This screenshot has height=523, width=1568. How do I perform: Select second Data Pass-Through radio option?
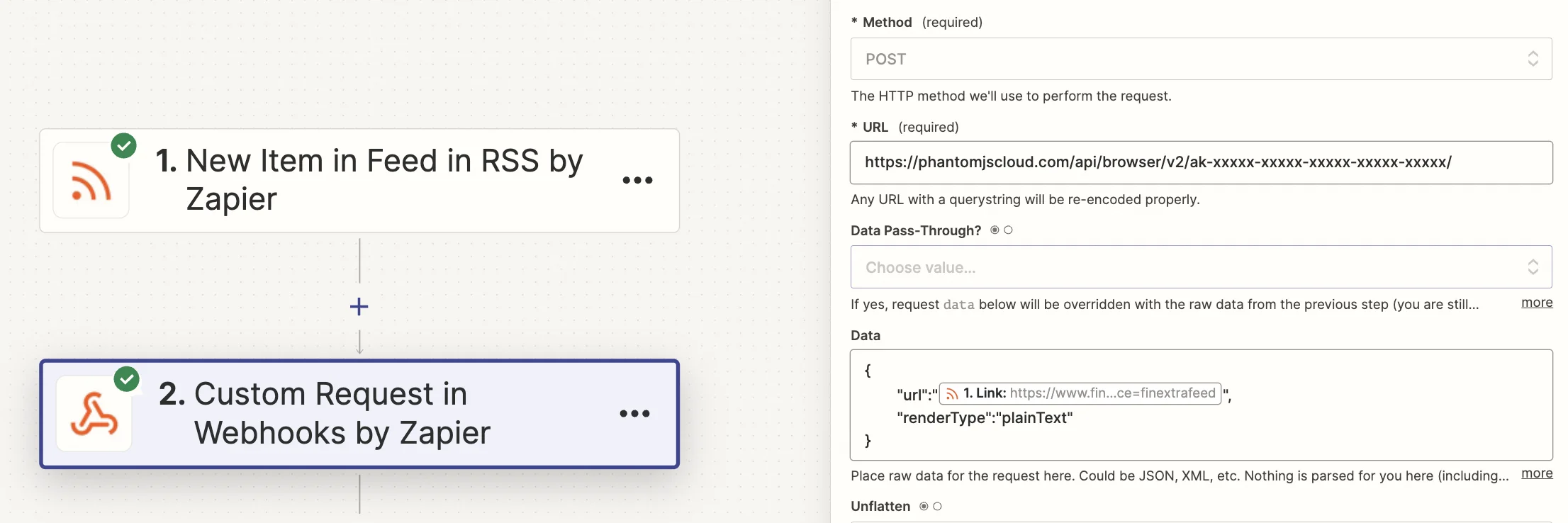pyautogui.click(x=1008, y=230)
